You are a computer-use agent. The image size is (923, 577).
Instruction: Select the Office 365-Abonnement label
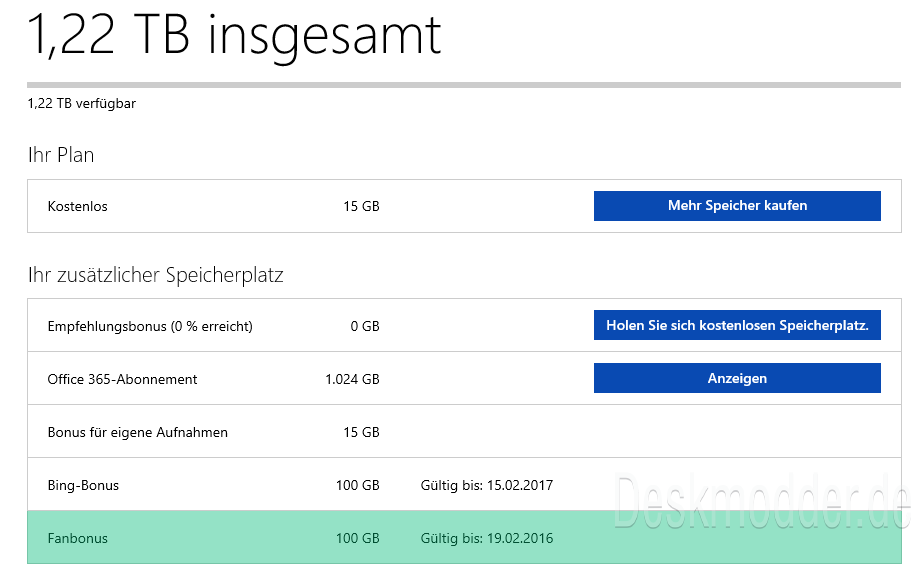click(x=122, y=379)
